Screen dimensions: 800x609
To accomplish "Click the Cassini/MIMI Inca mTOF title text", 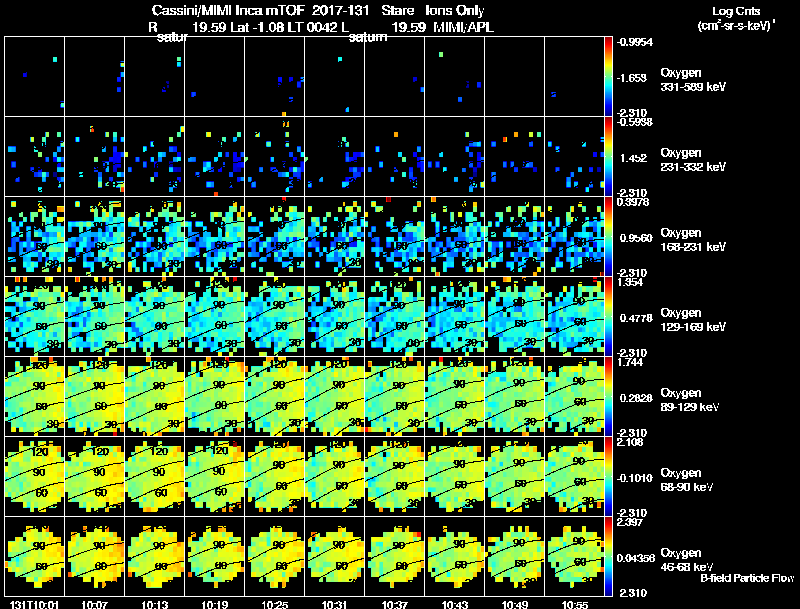I will pos(228,10).
